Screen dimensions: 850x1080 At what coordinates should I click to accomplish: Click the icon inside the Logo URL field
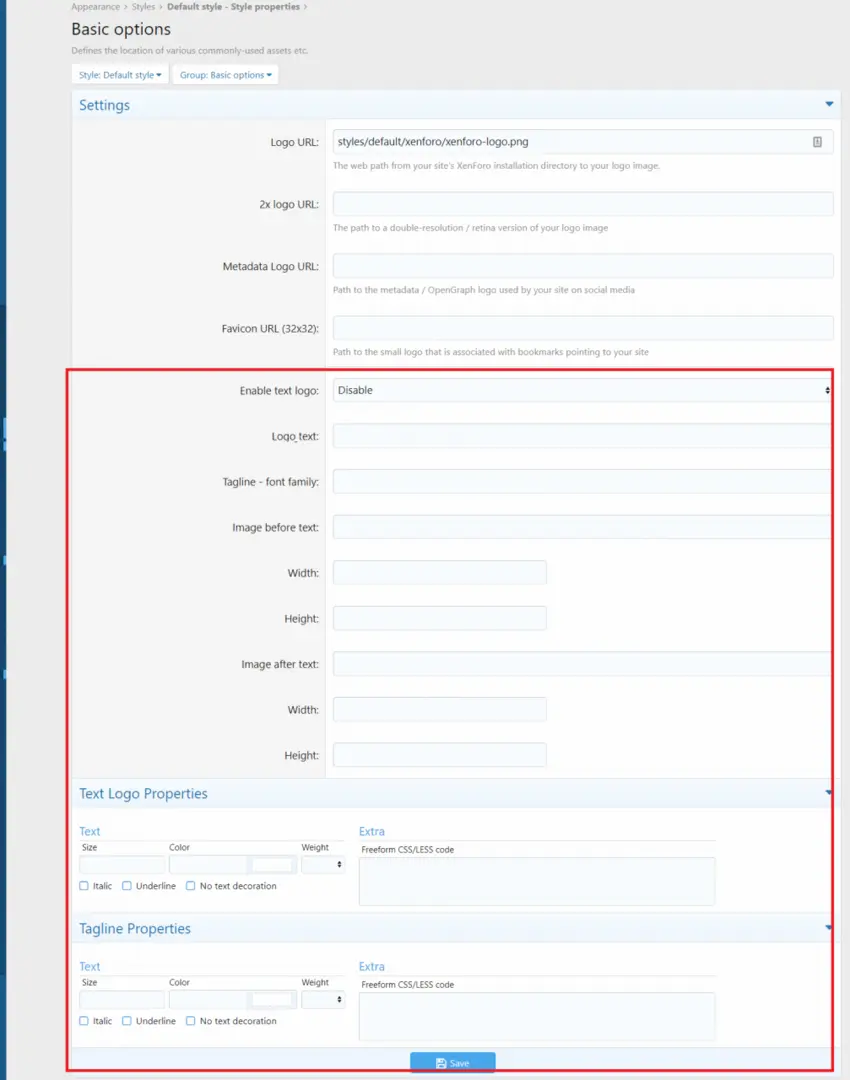(x=817, y=143)
